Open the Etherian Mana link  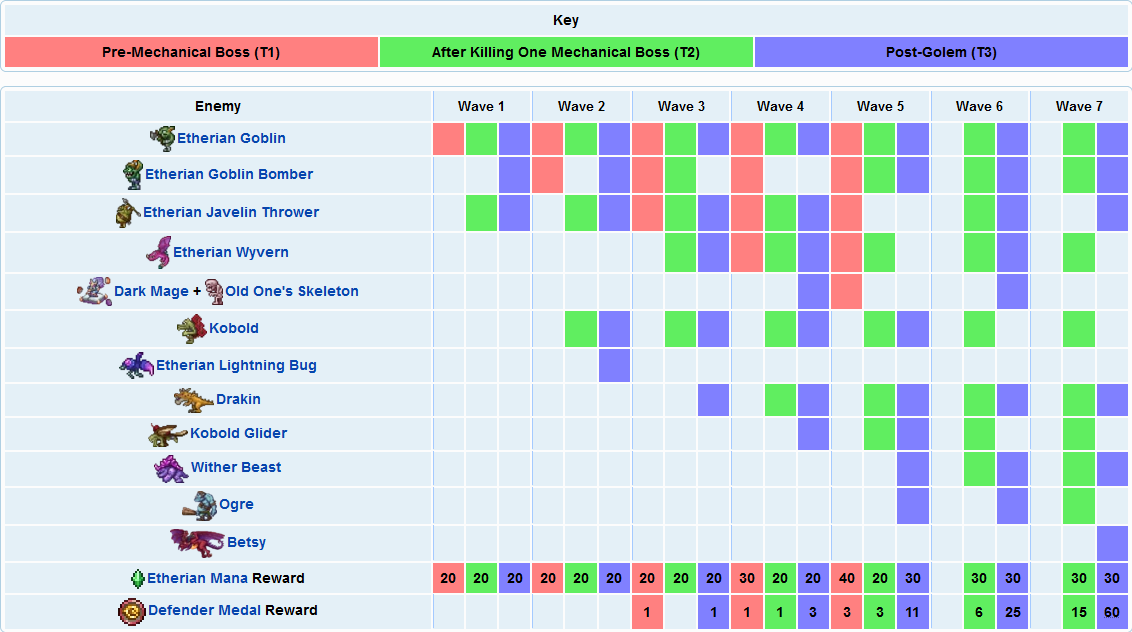click(197, 578)
